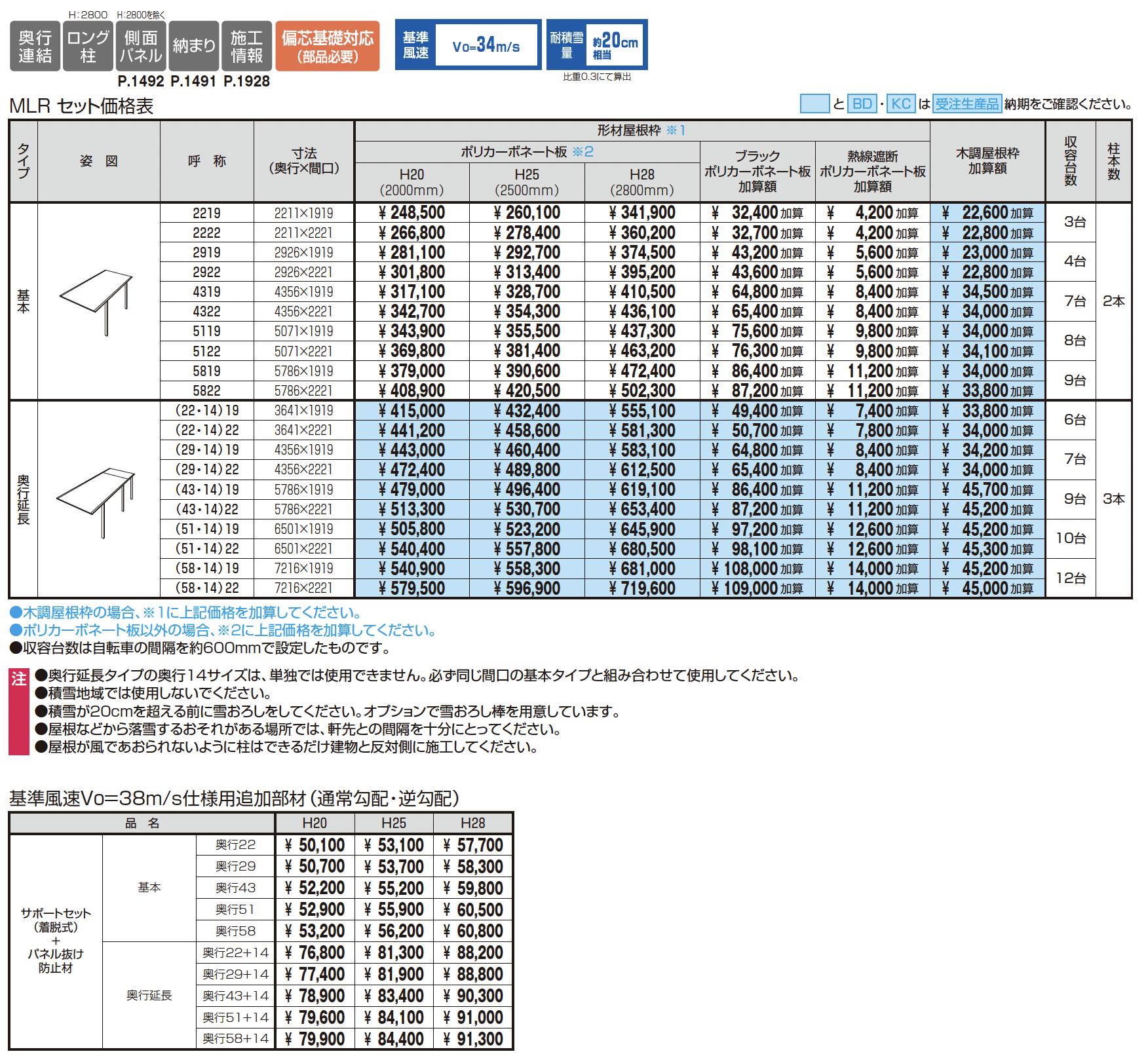The width and height of the screenshot is (1148, 1056).
Task: Click the 基準風速Vo=38m/s仕様用追加部材 heading
Action: coord(234,799)
